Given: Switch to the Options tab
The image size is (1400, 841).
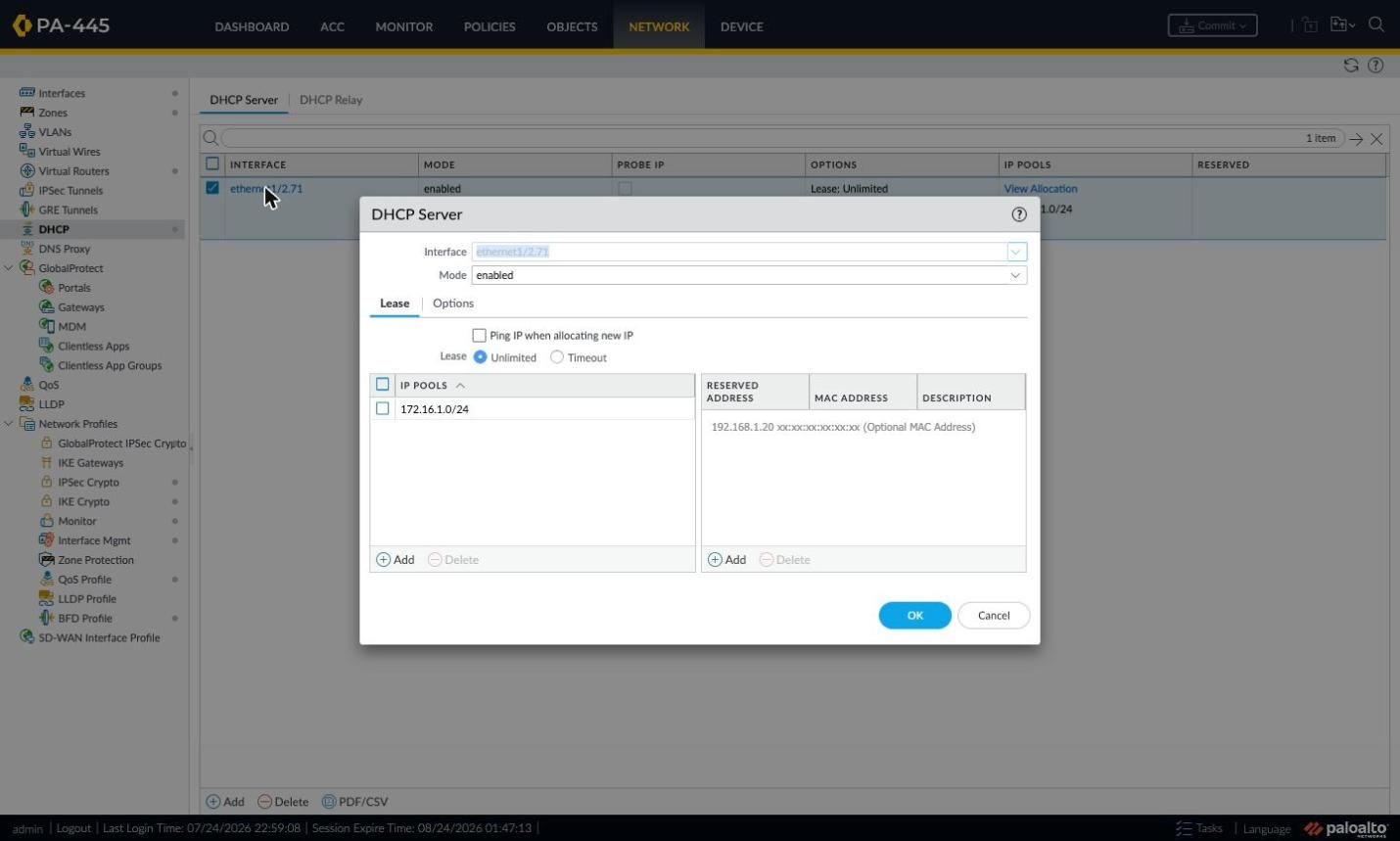Looking at the screenshot, I should point(453,304).
